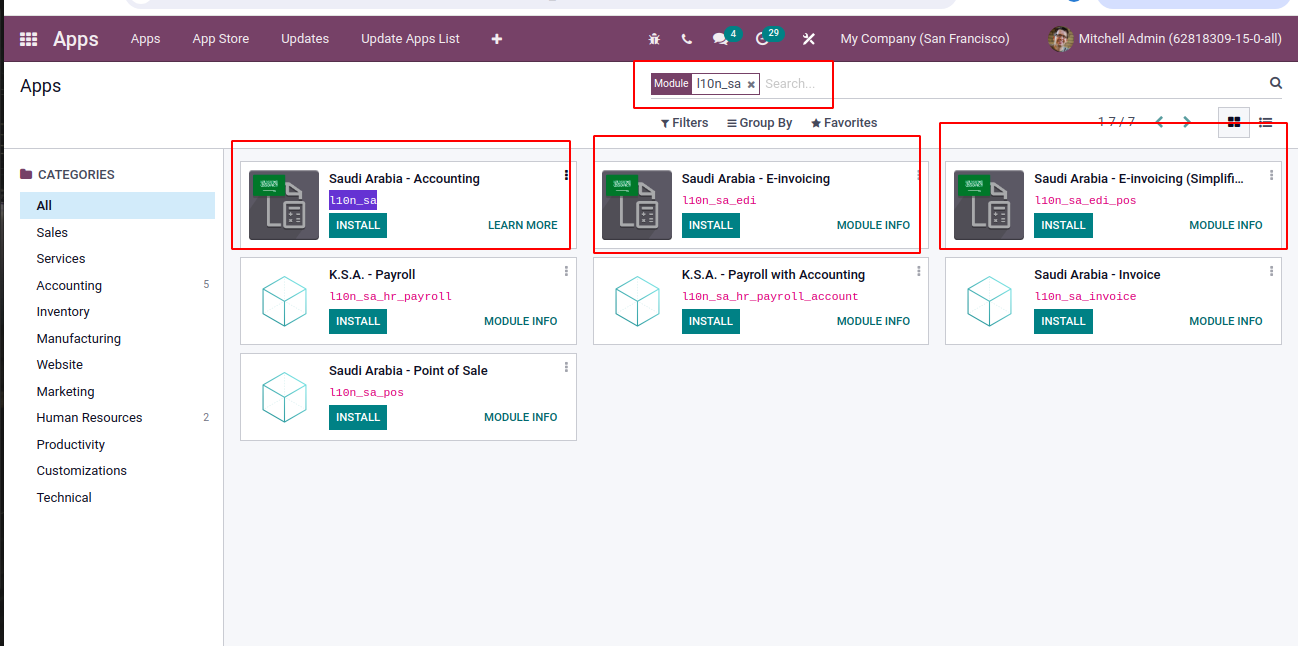Image resolution: width=1298 pixels, height=646 pixels.
Task: Open kebab menu on Saudi Arabia - Invoice card
Action: click(x=1271, y=271)
